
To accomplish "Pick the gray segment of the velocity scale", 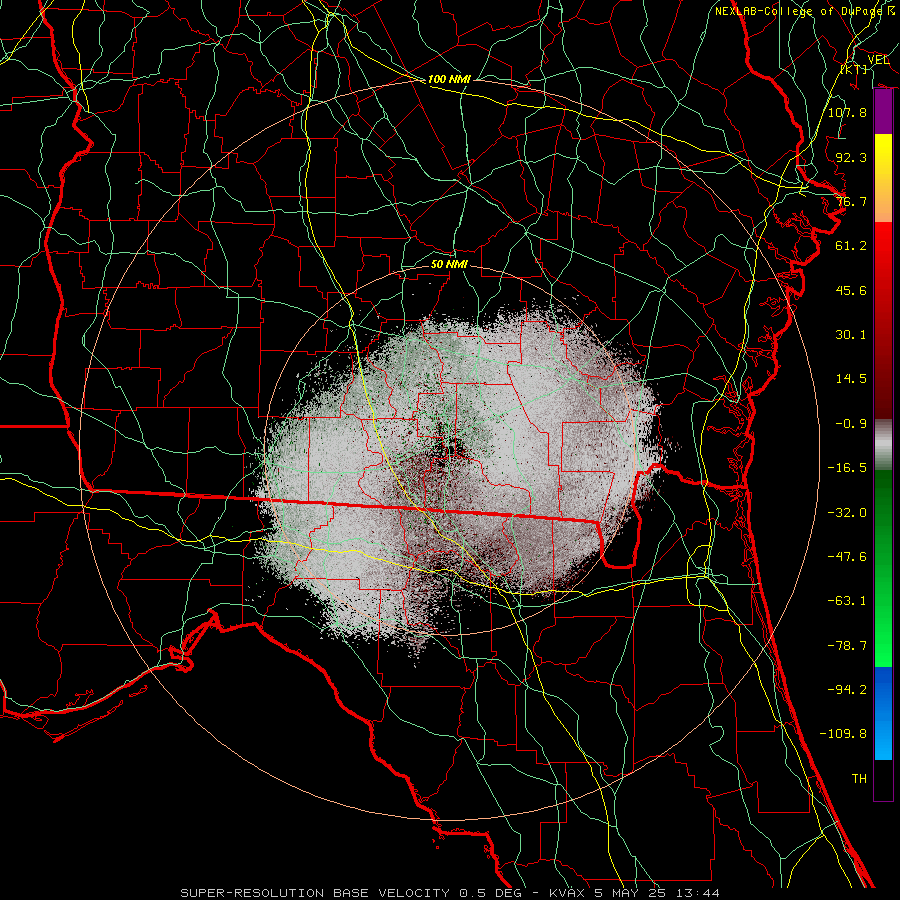I will [x=883, y=444].
